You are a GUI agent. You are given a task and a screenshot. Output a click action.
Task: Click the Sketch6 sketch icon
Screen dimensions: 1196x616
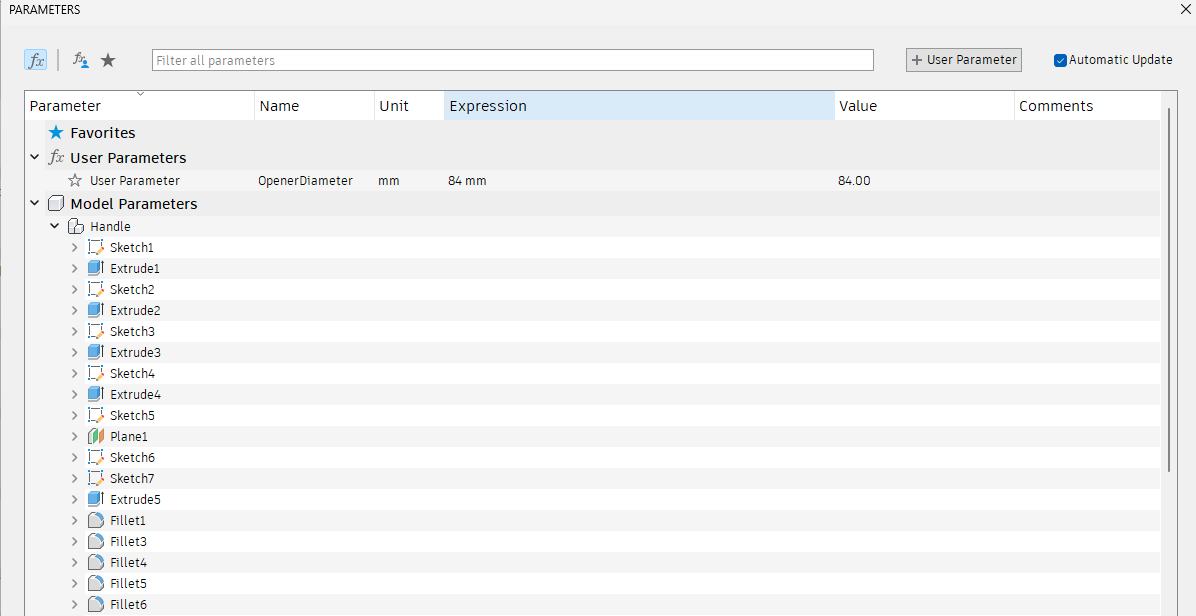(95, 457)
